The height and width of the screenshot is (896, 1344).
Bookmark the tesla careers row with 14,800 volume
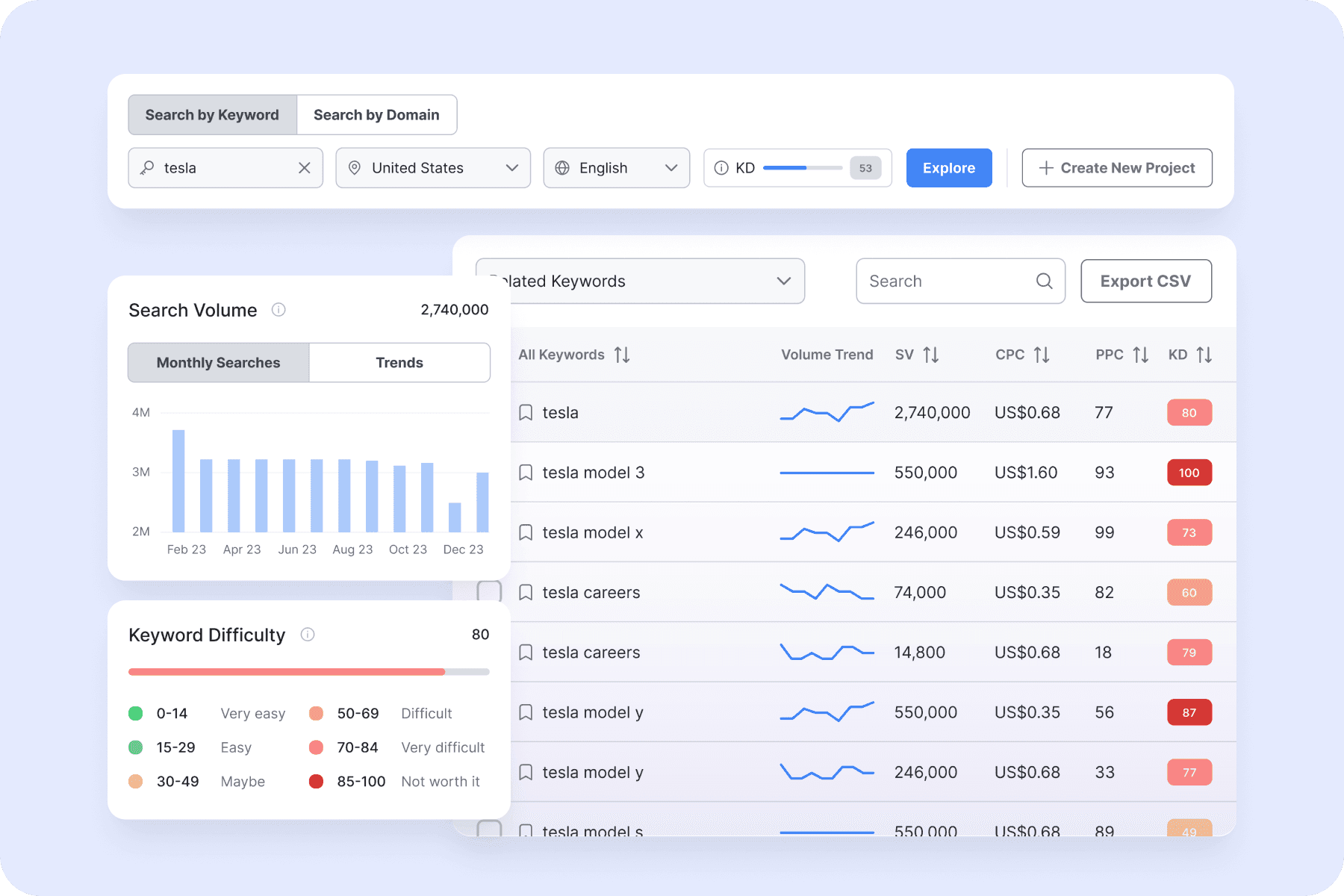click(x=526, y=653)
